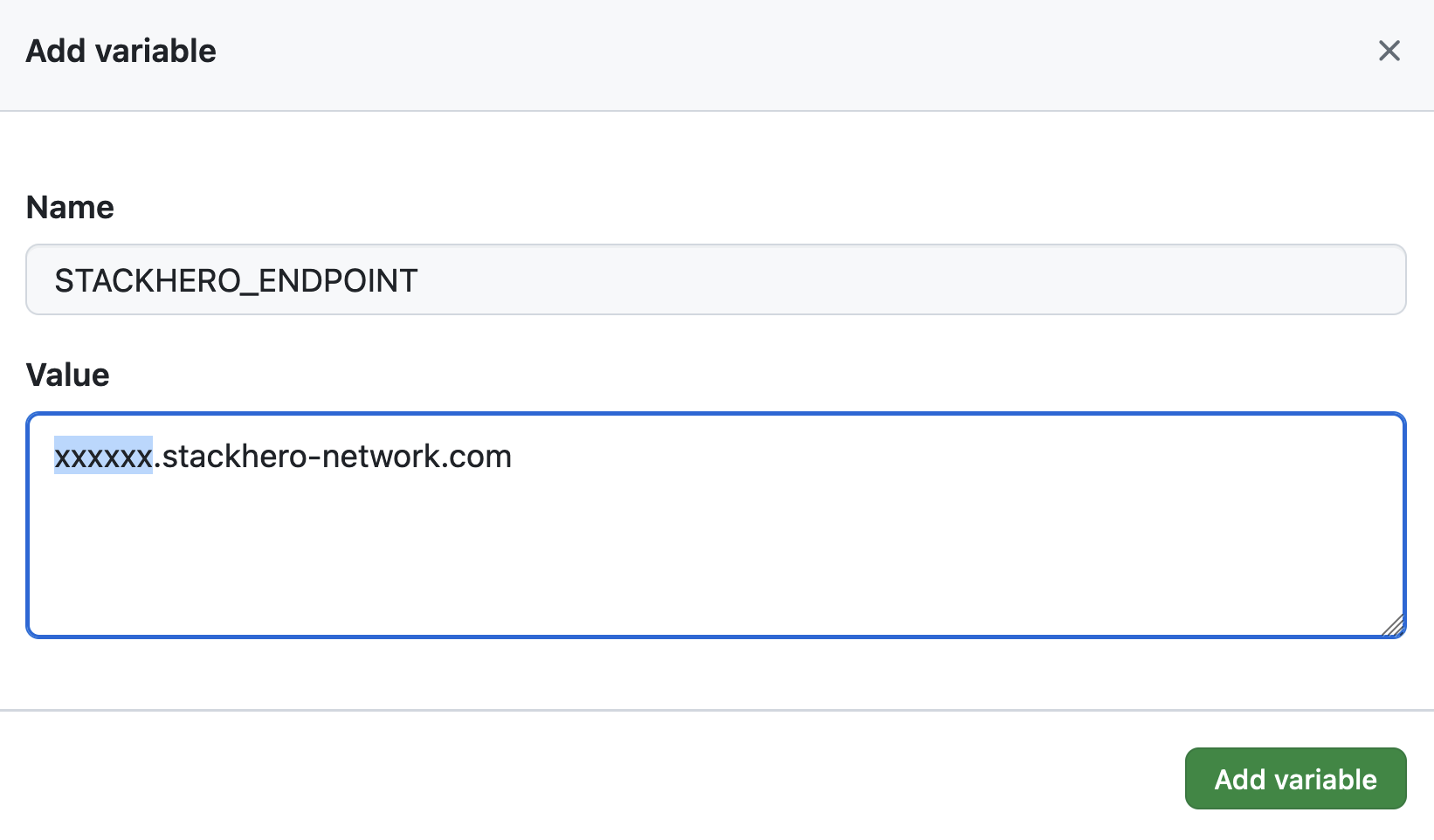Click the Add variable green button
The width and height of the screenshot is (1434, 840).
[1295, 778]
